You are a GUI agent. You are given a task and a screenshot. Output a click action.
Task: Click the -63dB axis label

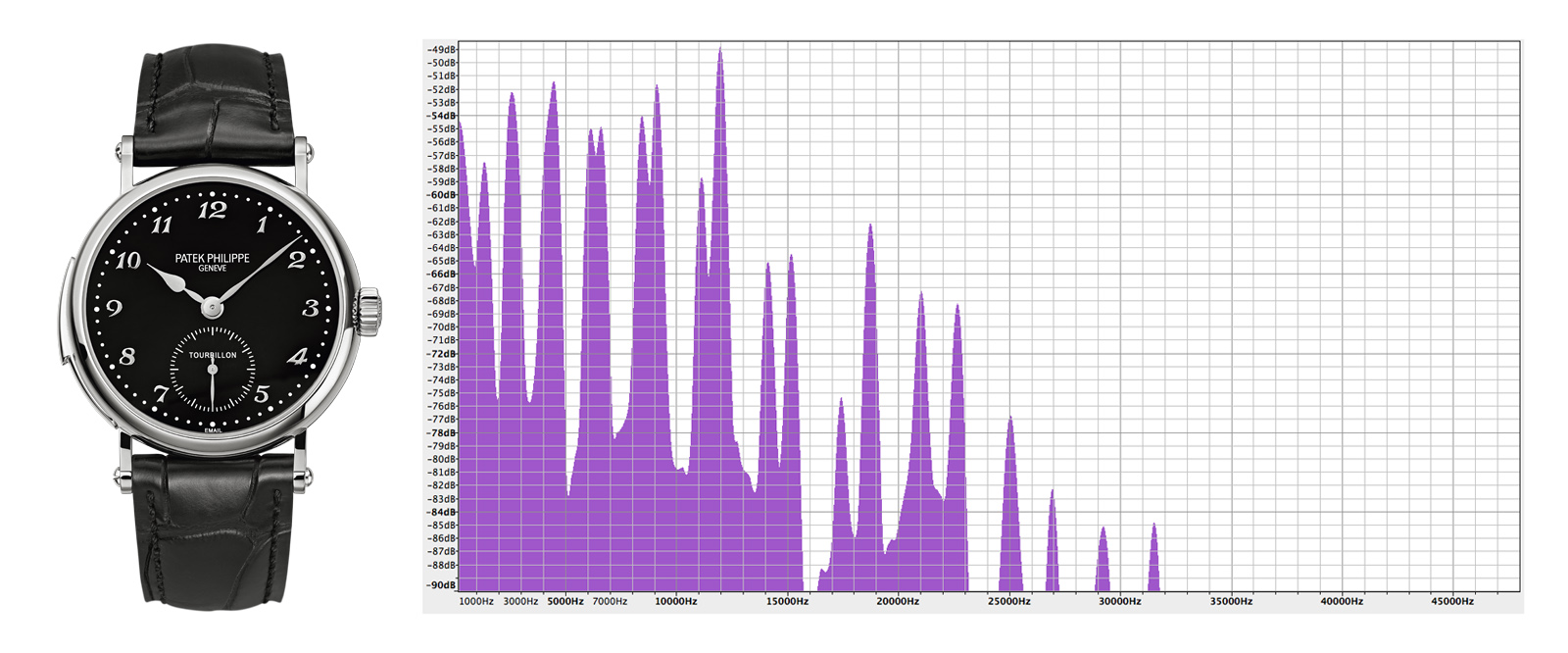click(442, 234)
